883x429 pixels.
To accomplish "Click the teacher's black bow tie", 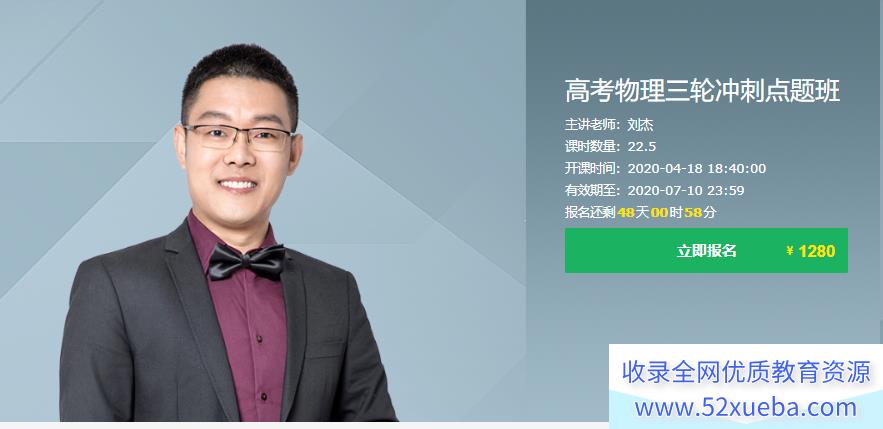I will coord(246,262).
